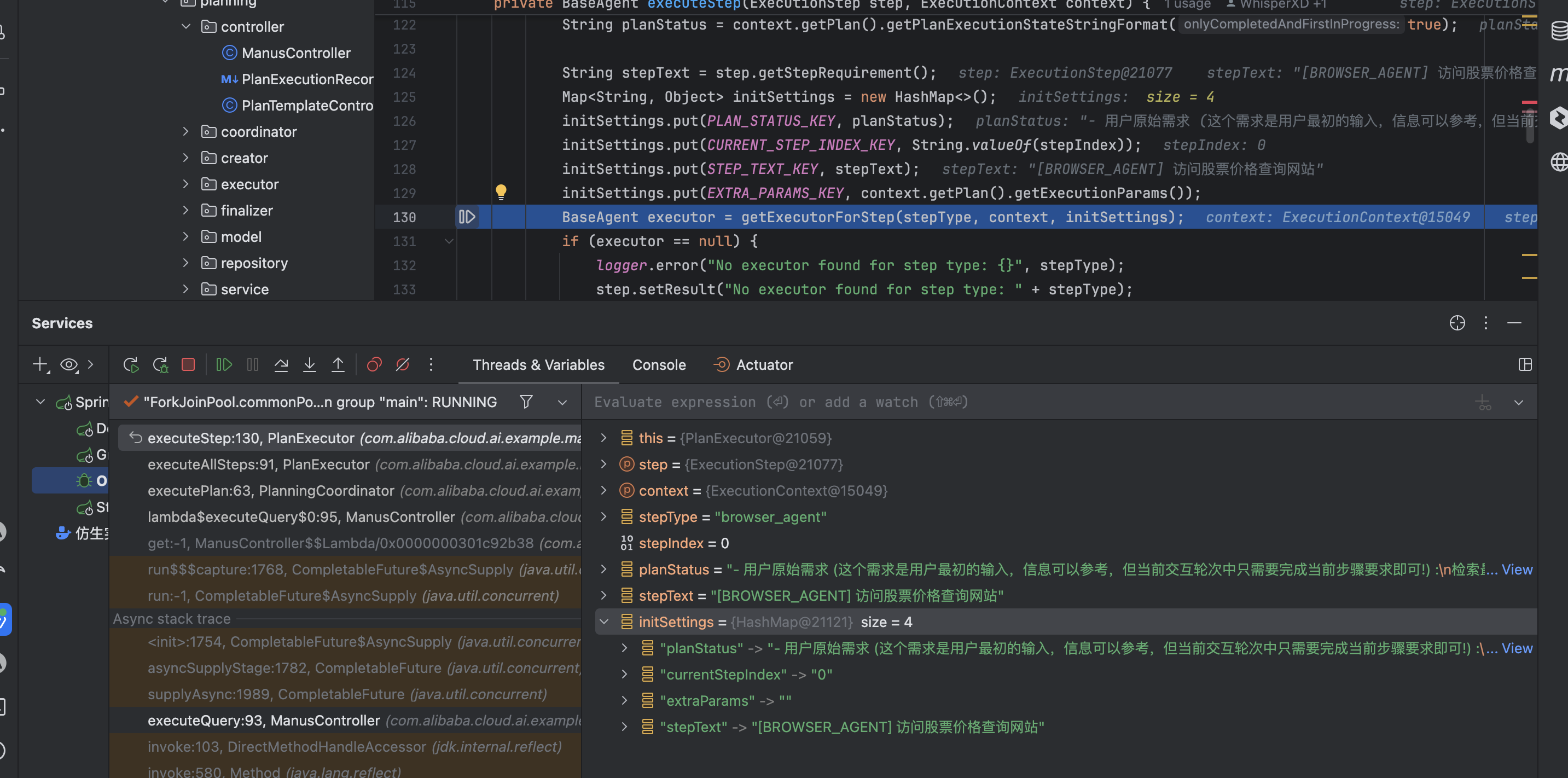
Task: Stop the running debug session
Action: pos(188,364)
